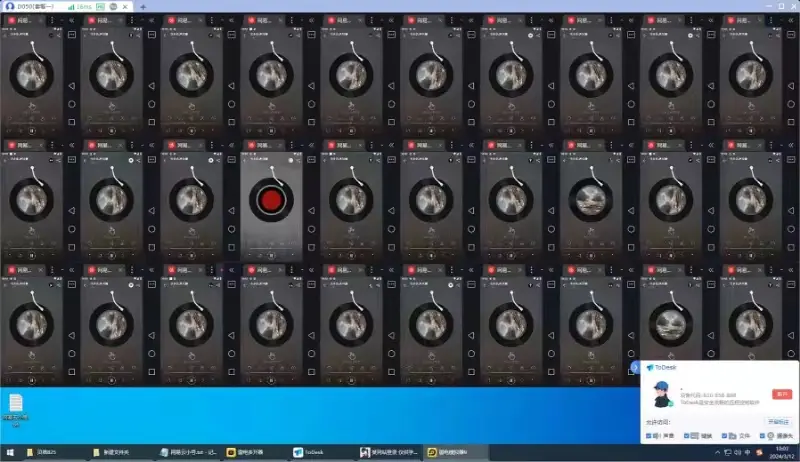
Task: Select 网易 tab in top-row second emulator
Action: pos(103,20)
